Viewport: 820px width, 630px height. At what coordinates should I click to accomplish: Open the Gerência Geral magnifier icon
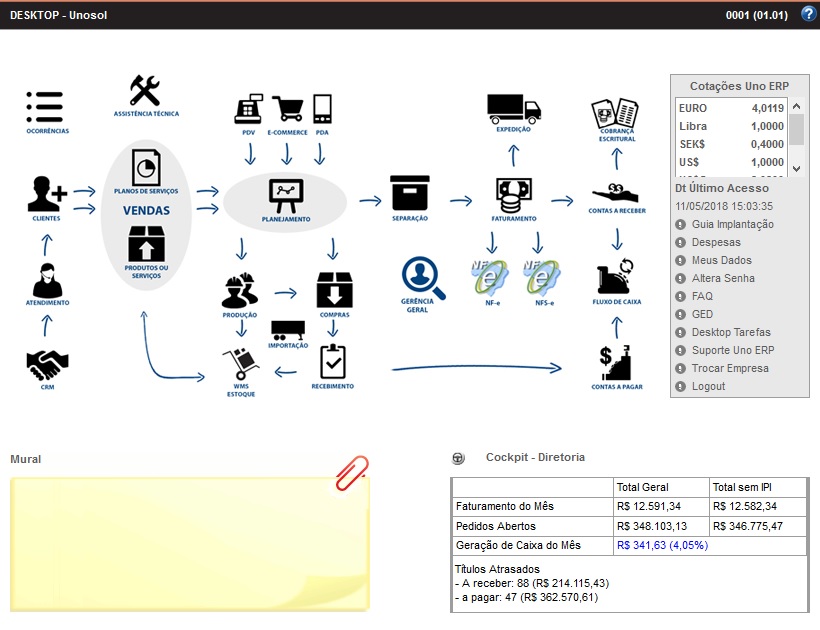423,278
